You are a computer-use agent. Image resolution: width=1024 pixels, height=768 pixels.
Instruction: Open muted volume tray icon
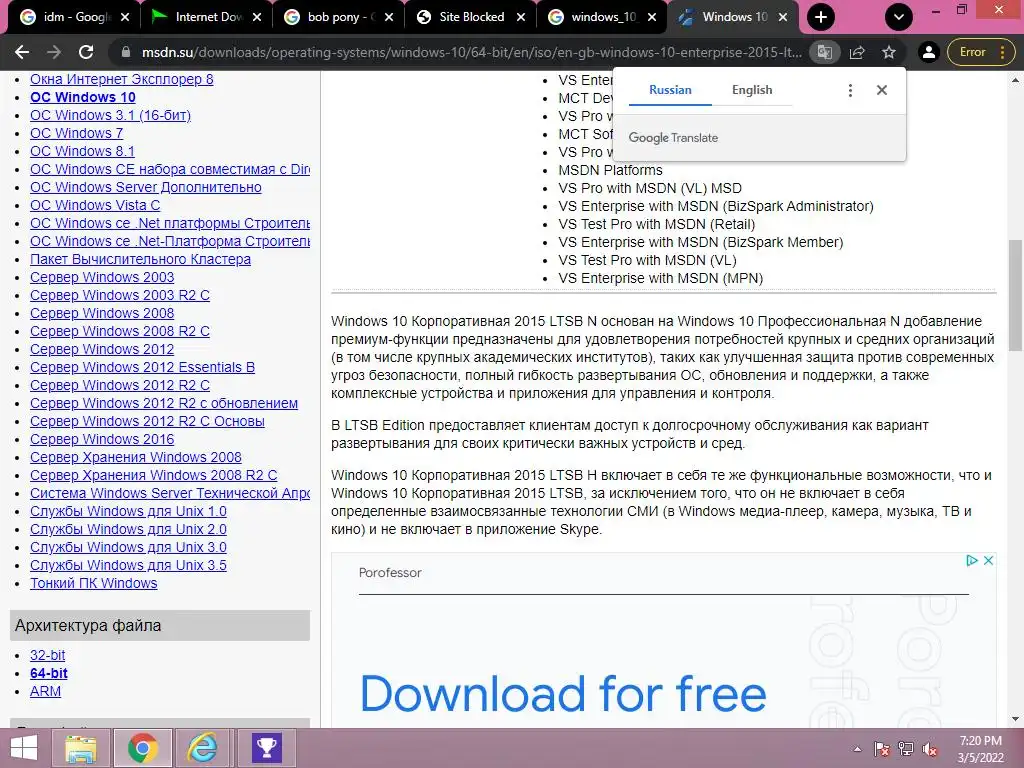click(930, 749)
